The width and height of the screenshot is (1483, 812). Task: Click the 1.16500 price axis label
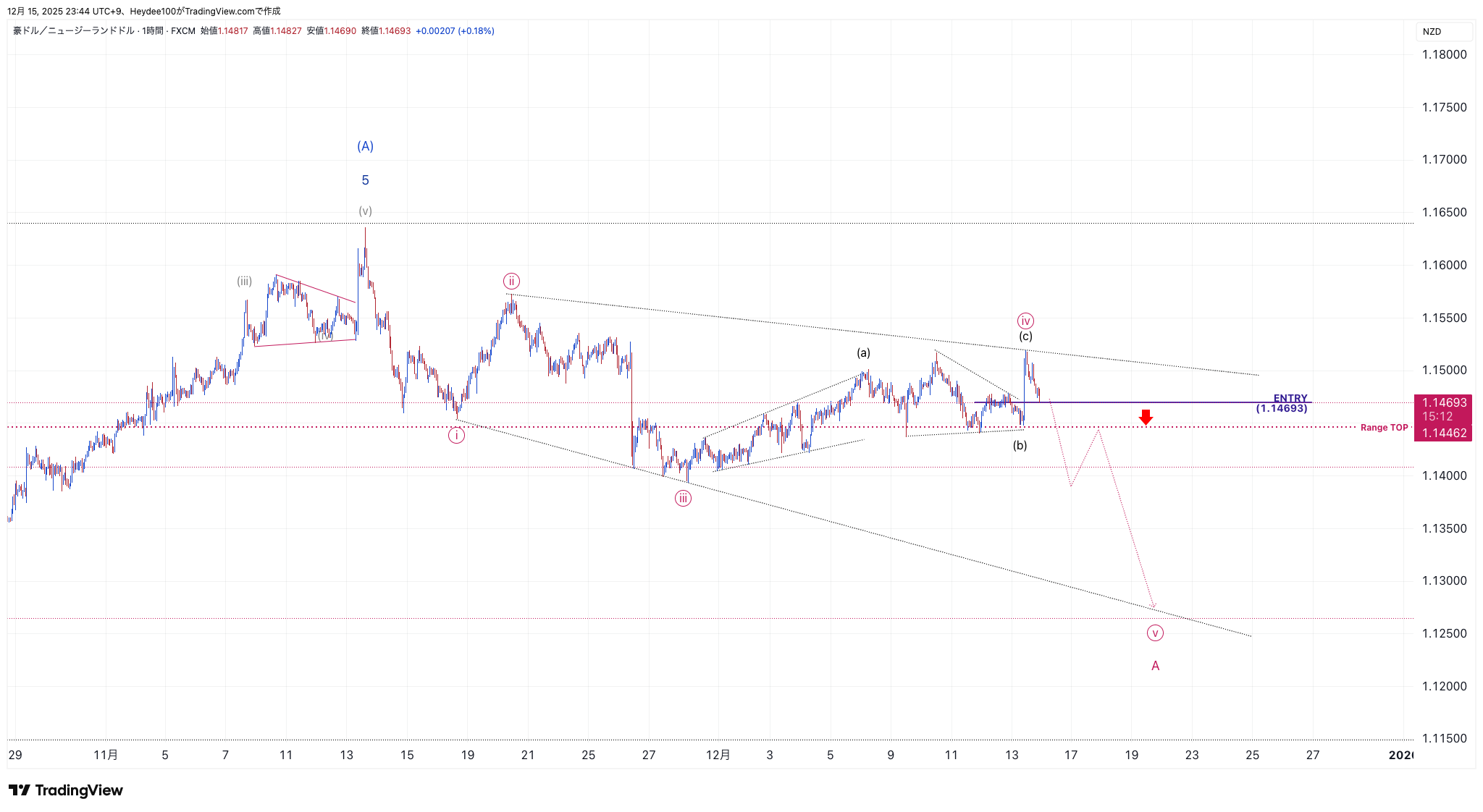[x=1444, y=213]
